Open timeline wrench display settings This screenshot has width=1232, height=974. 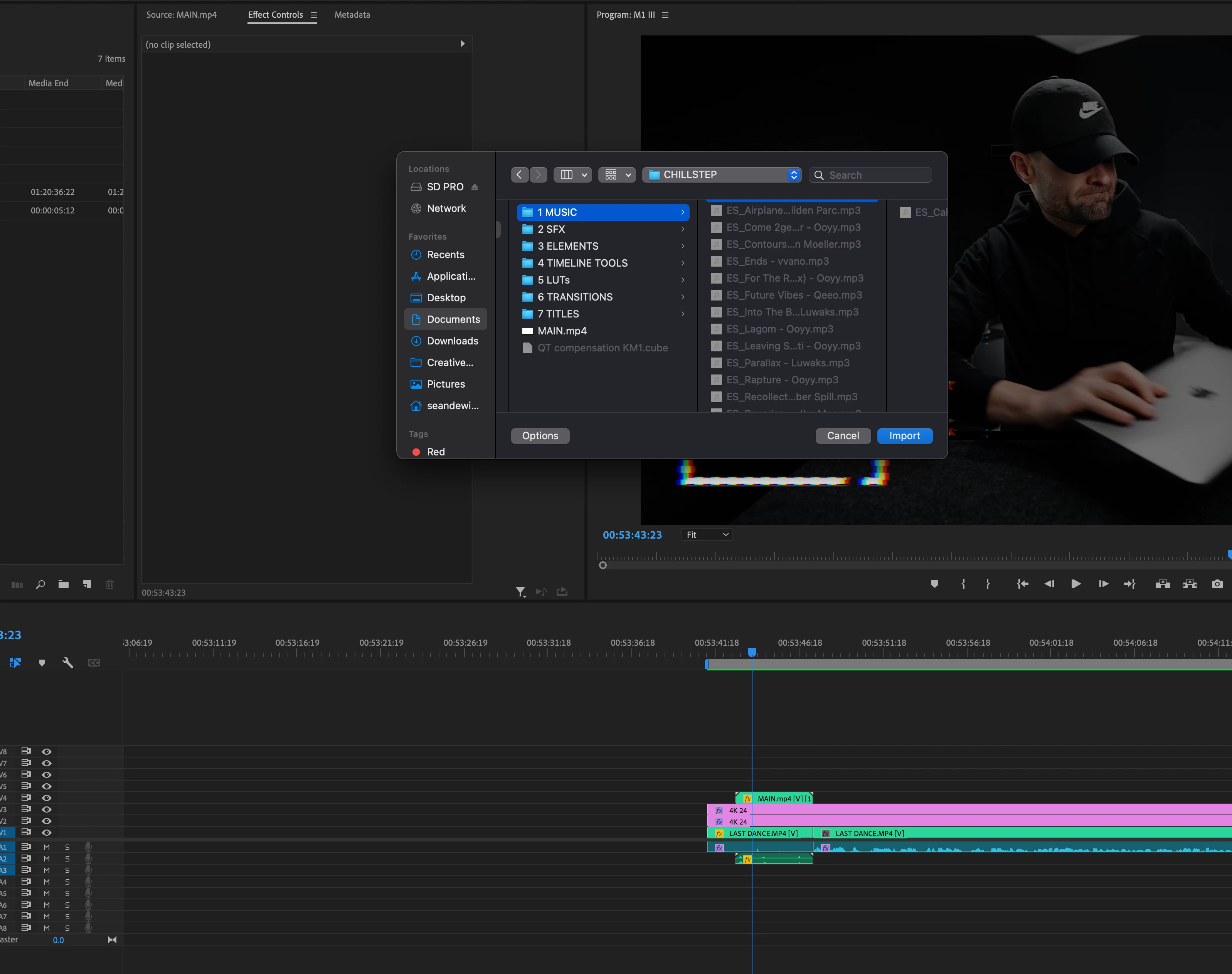tap(67, 663)
